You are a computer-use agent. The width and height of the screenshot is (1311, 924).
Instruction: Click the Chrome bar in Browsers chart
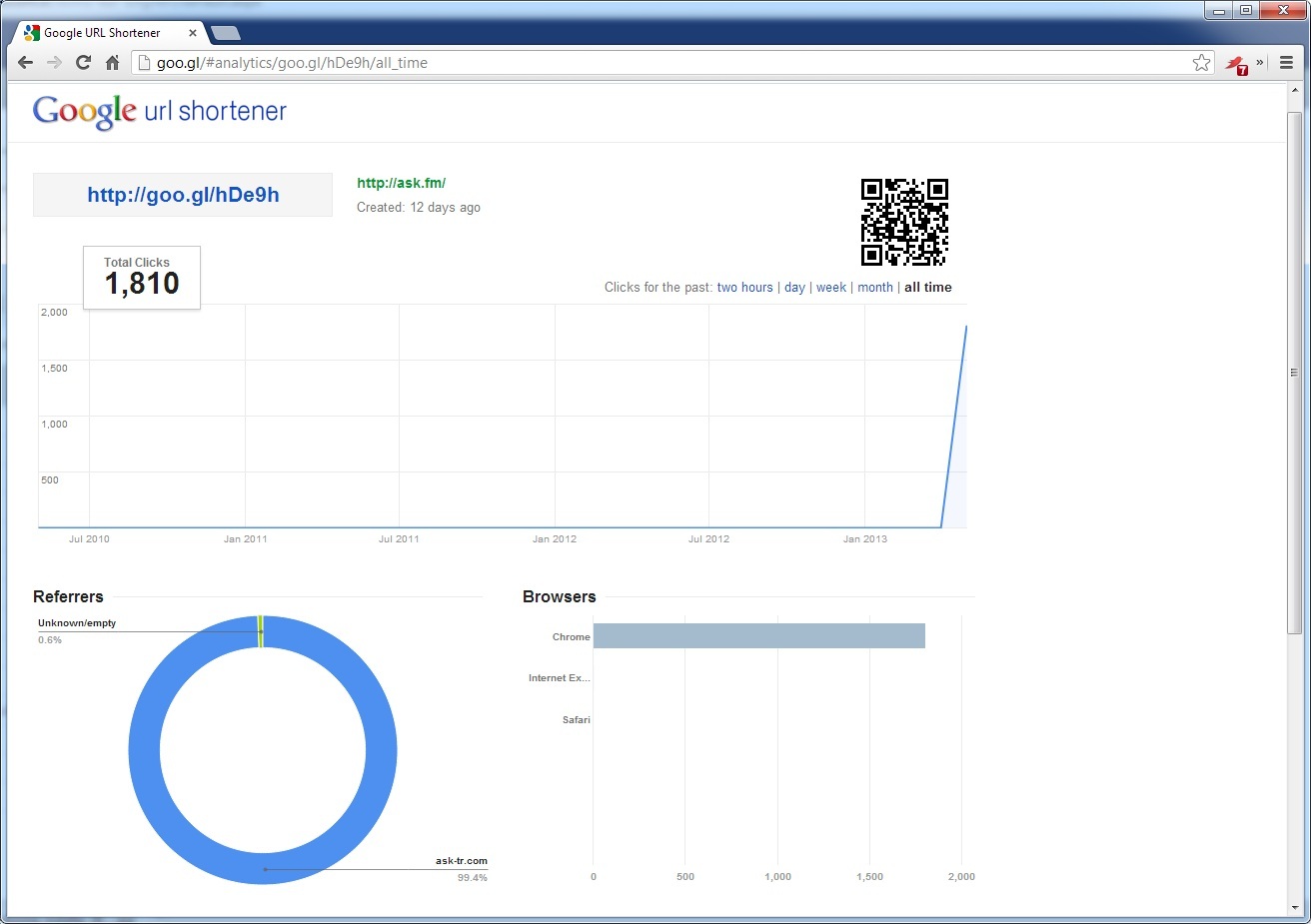pyautogui.click(x=759, y=636)
